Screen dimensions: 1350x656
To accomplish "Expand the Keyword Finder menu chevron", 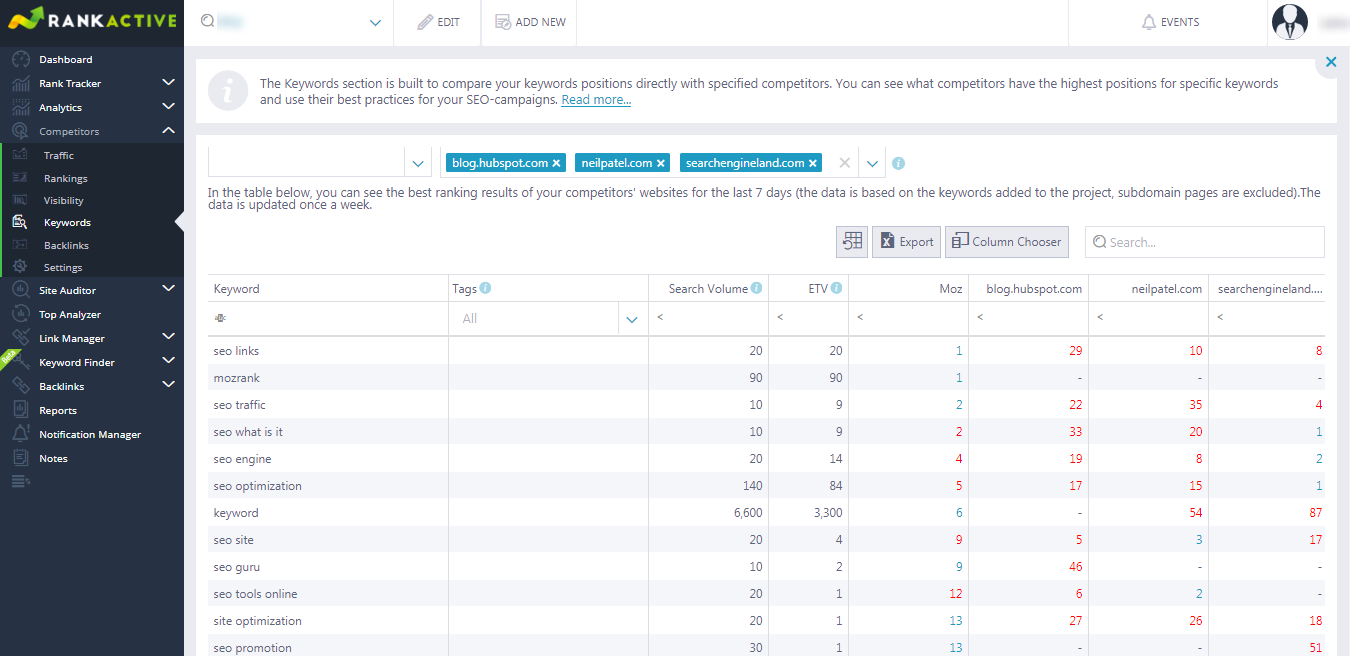I will click(168, 361).
